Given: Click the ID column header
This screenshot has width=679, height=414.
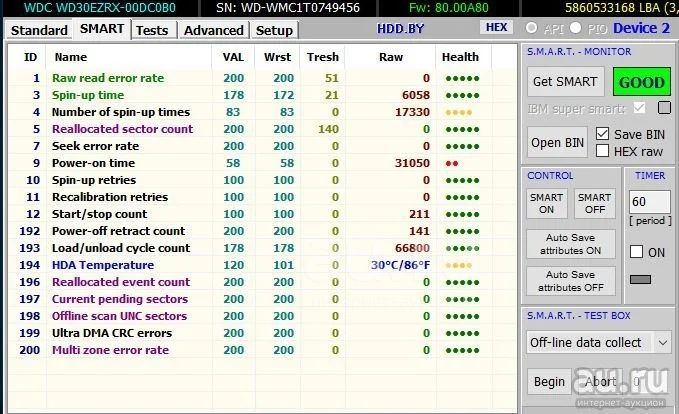Looking at the screenshot, I should 30,57.
